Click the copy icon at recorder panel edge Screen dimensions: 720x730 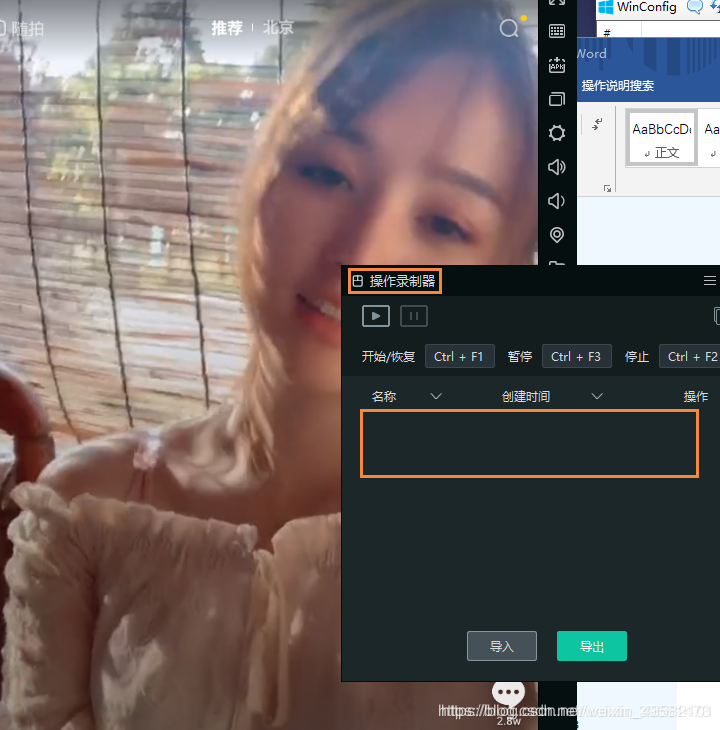[717, 316]
